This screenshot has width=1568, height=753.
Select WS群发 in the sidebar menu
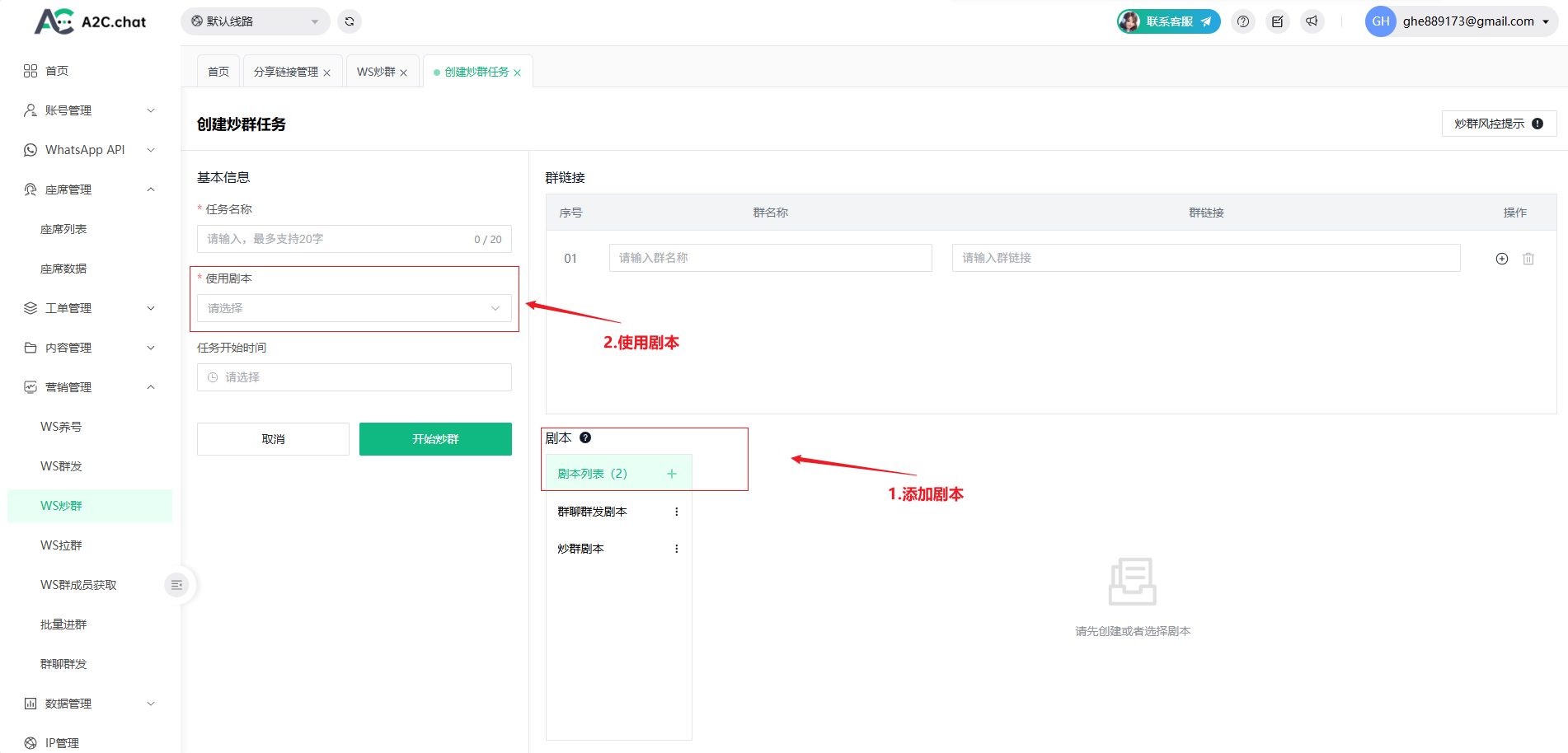tap(61, 466)
